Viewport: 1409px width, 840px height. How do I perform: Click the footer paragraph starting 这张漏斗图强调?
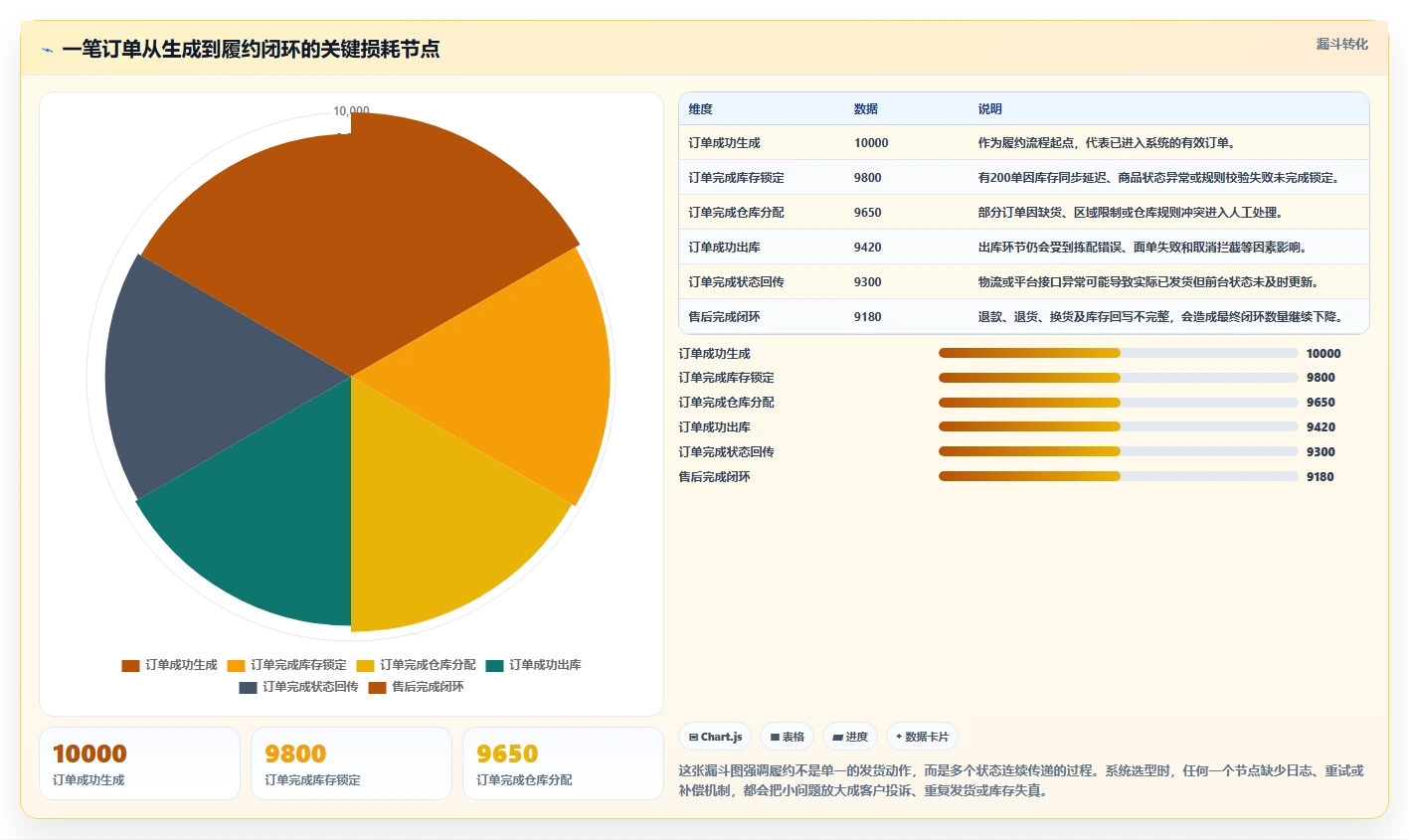tap(1021, 780)
